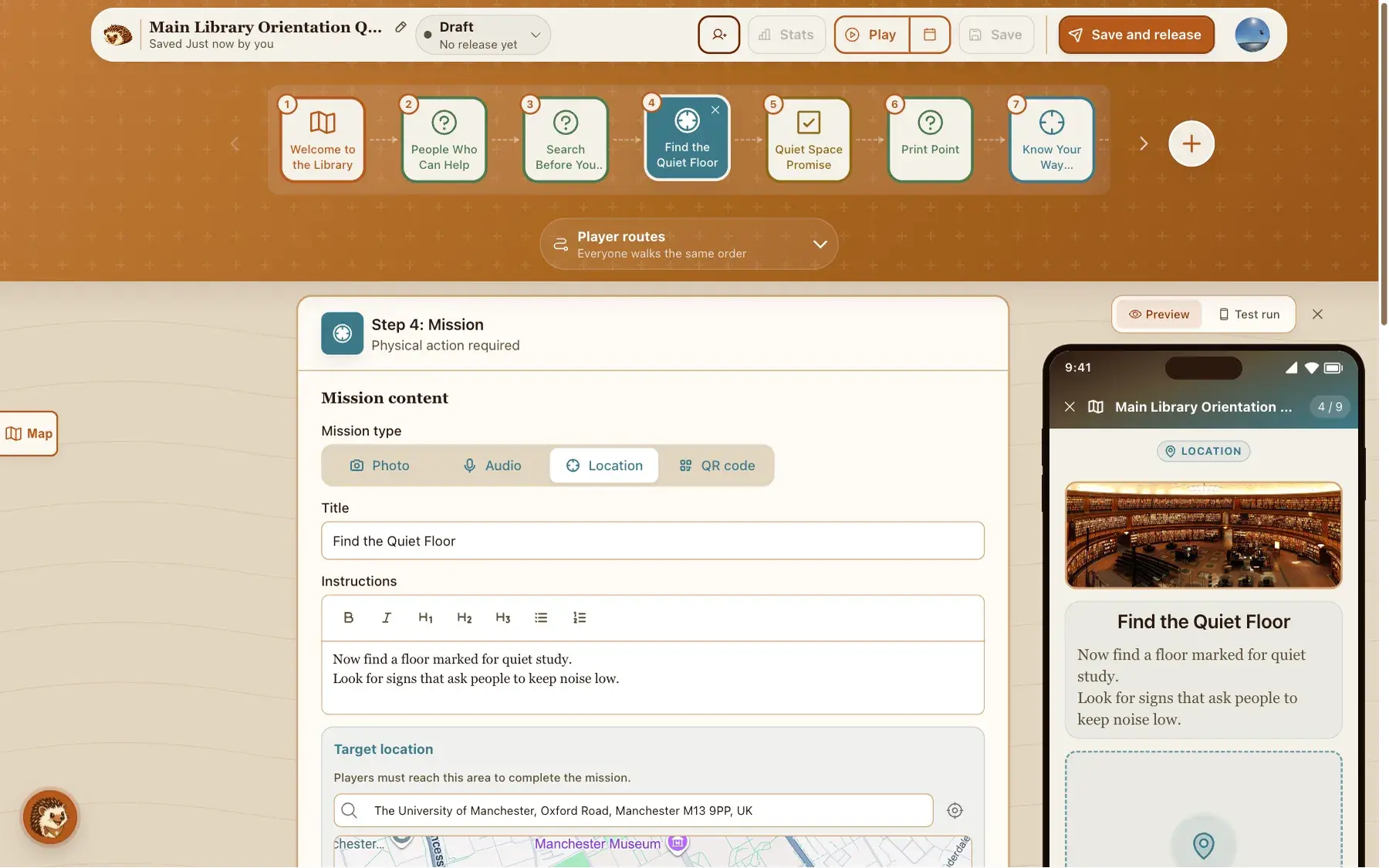Screen dimensions: 1389x868
Task: Click the Play button
Action: (872, 35)
